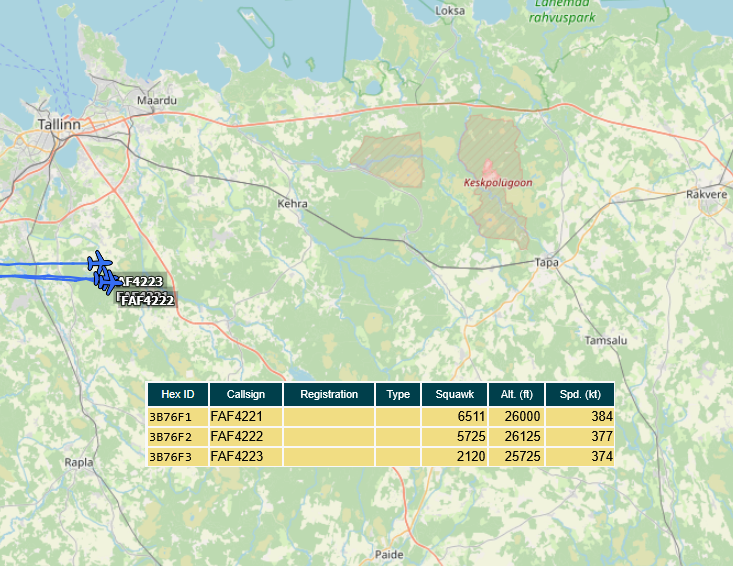Click the Tapa town label
Image resolution: width=733 pixels, height=566 pixels.
coord(546,263)
